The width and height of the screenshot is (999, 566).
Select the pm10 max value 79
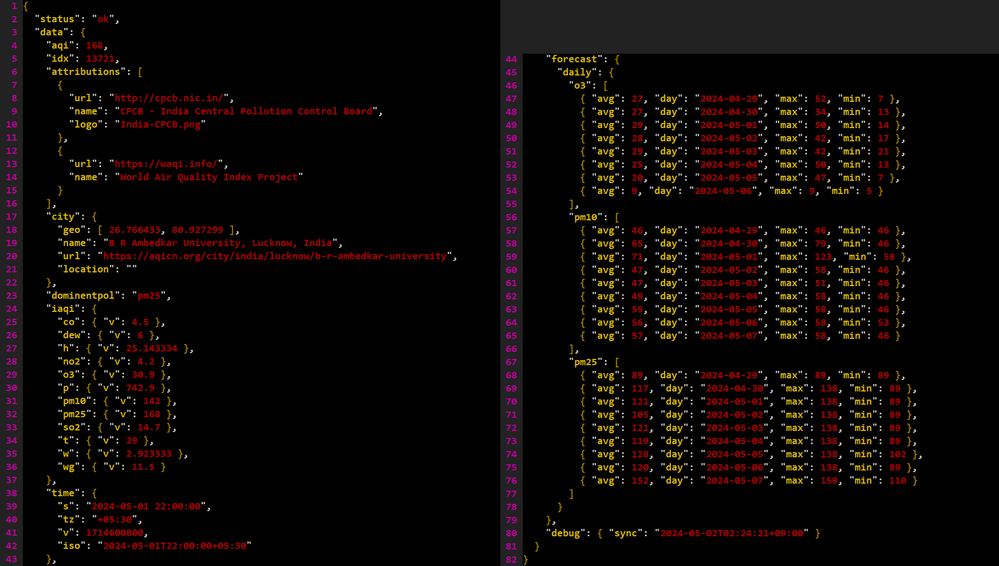[821, 243]
